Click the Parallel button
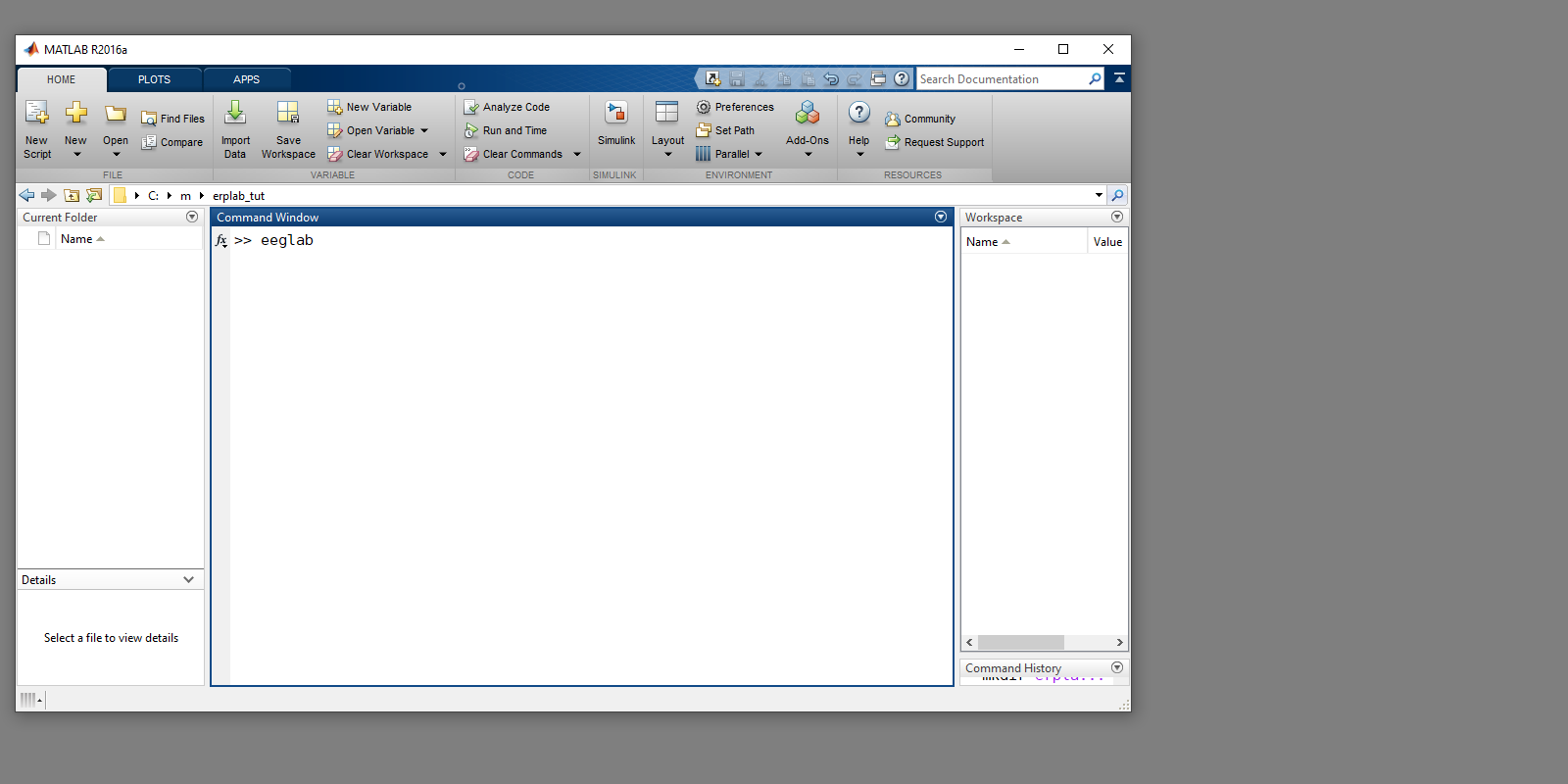Screen dimensions: 1568x784 [x=723, y=154]
